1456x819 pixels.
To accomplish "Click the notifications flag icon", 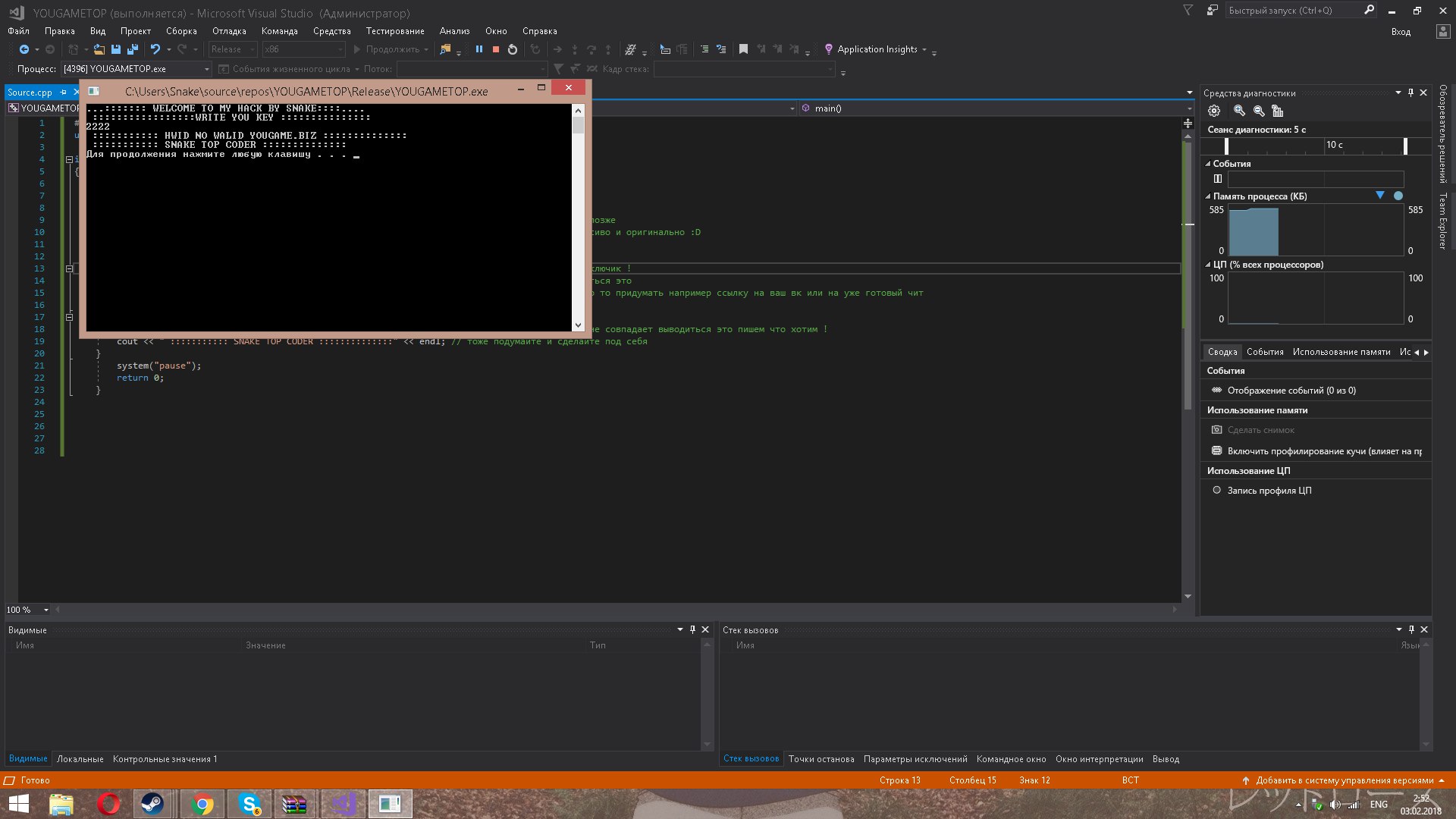I will tap(1188, 10).
